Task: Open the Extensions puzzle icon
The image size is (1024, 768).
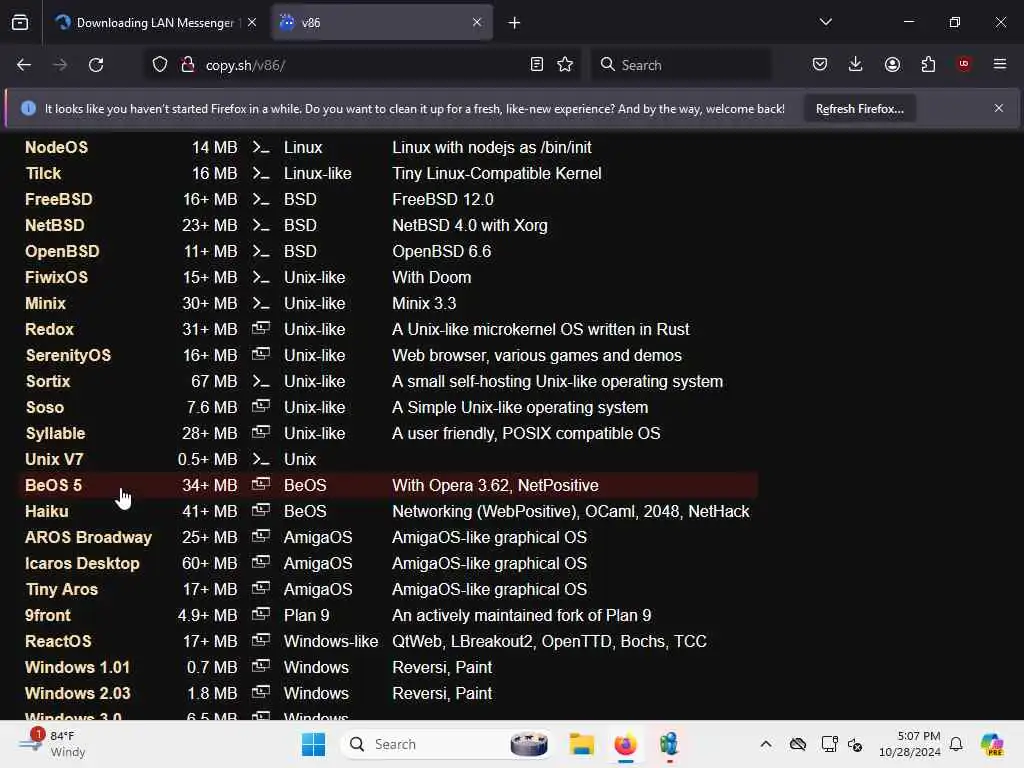Action: point(928,65)
